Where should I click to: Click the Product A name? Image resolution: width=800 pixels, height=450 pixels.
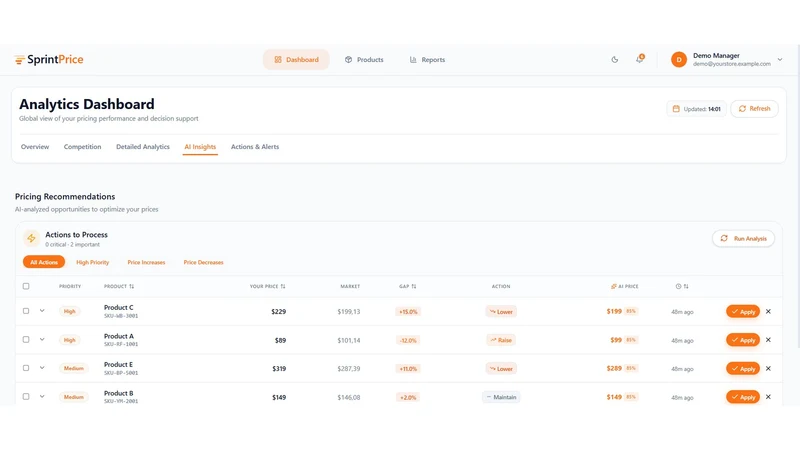[118, 336]
